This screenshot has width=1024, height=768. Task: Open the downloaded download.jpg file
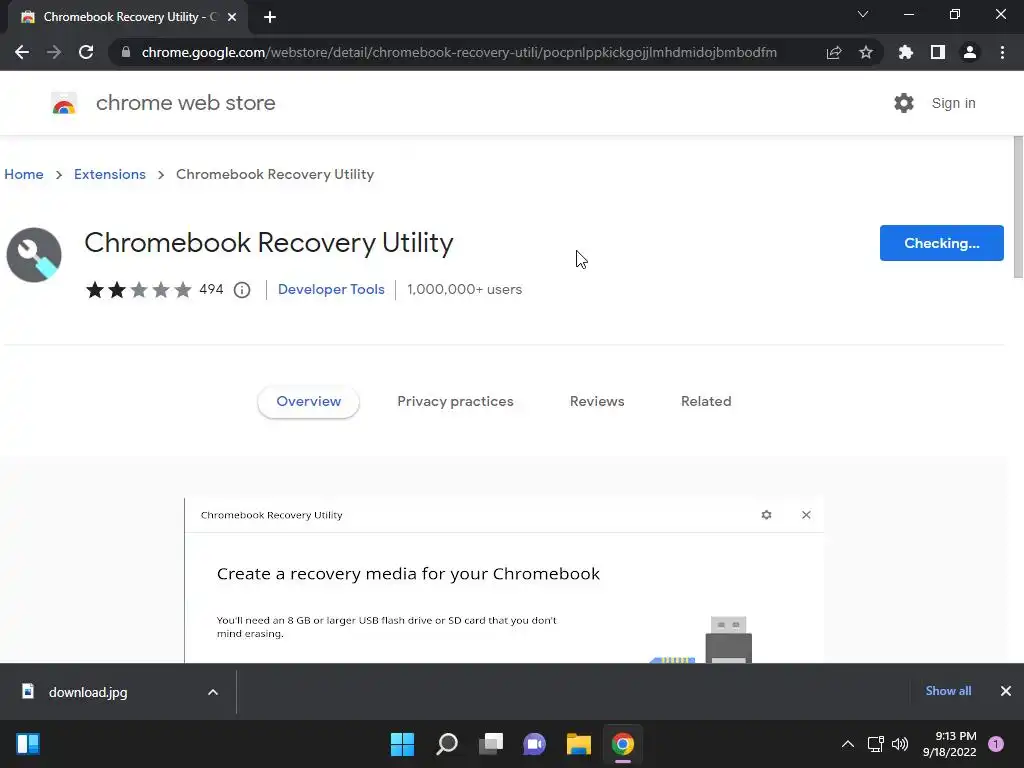tap(88, 692)
